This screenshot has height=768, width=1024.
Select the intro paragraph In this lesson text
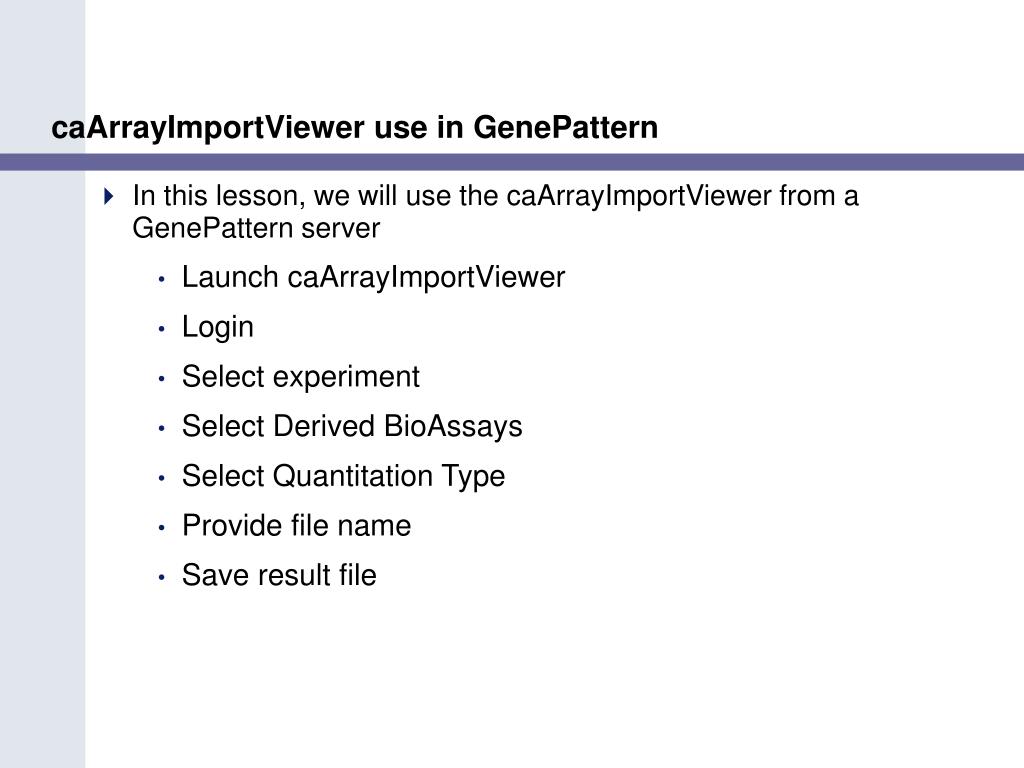[495, 212]
